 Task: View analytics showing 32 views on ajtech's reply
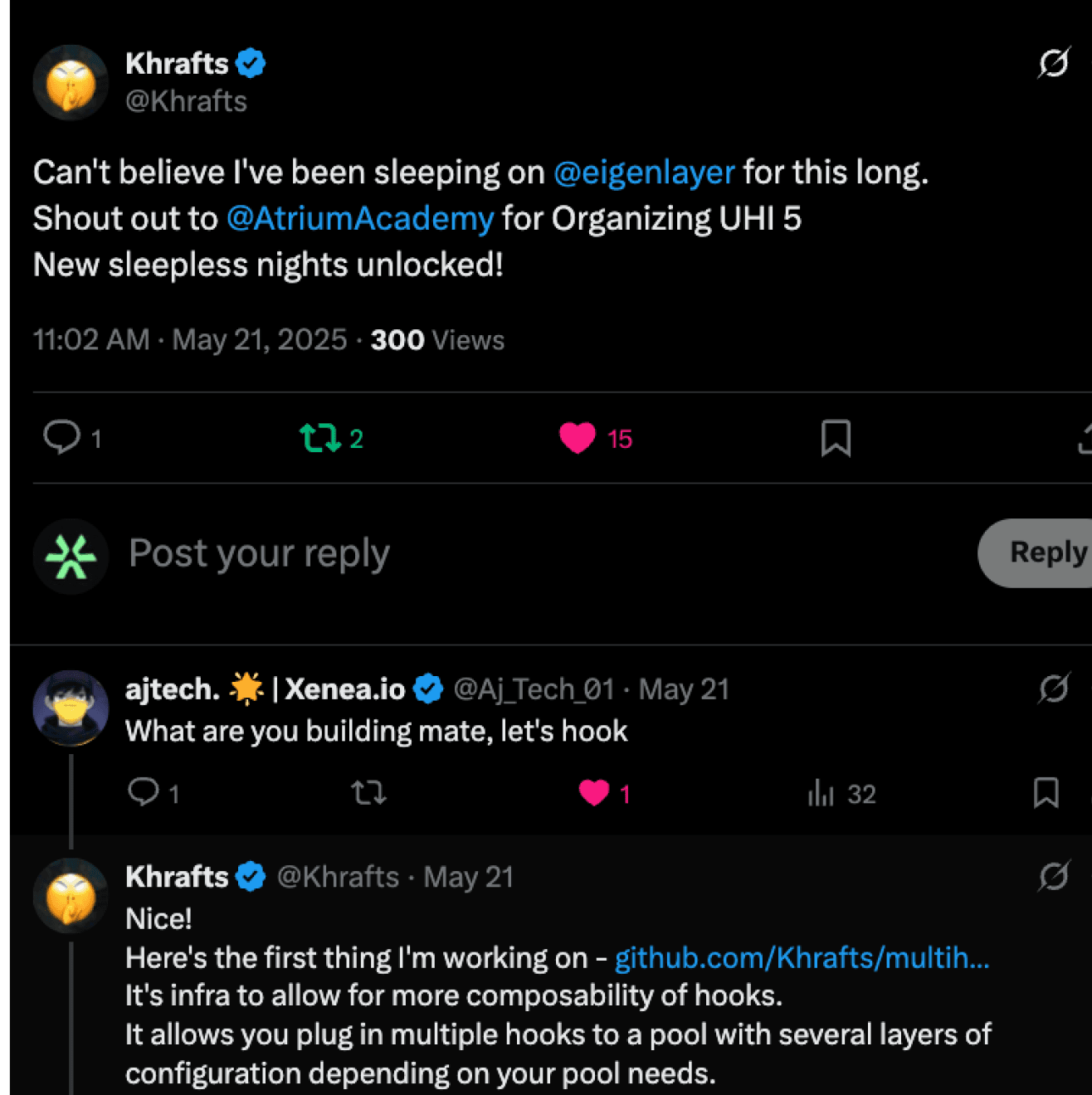pyautogui.click(x=841, y=794)
